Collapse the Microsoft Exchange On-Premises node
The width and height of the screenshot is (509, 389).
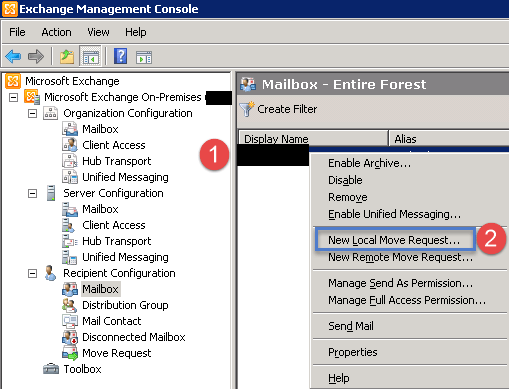pos(13,97)
